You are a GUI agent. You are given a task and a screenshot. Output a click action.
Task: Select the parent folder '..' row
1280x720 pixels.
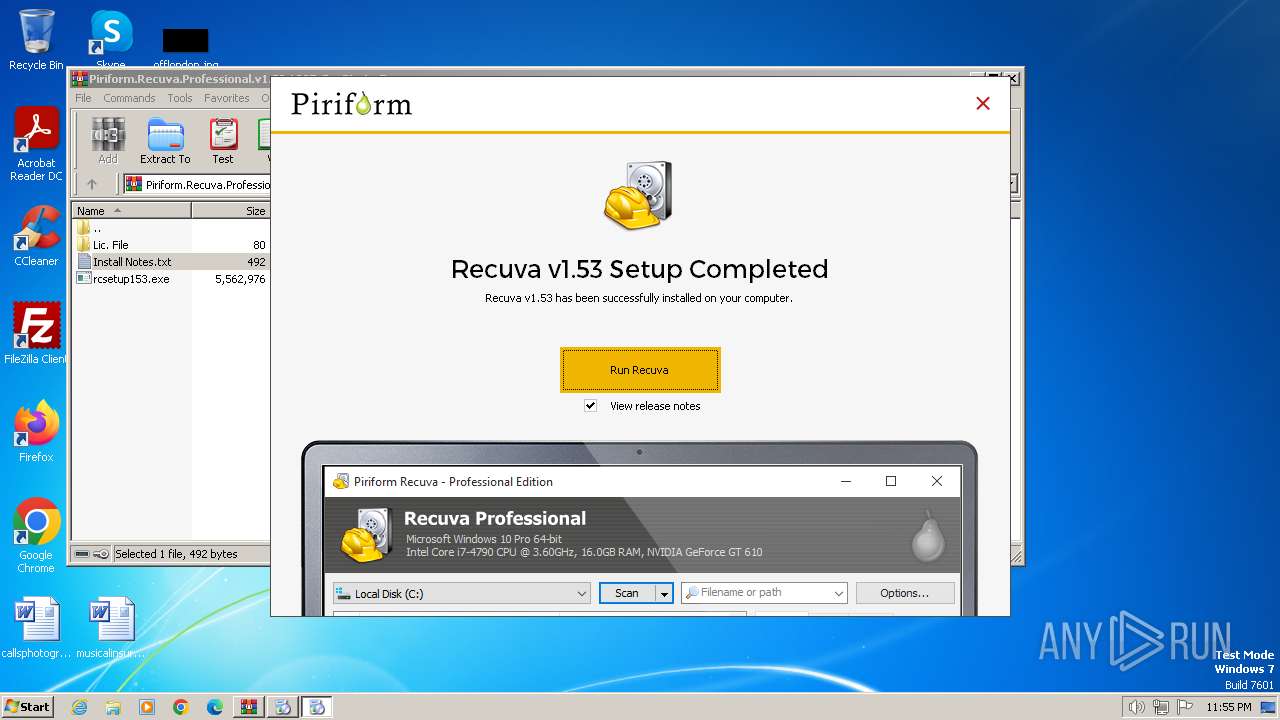click(171, 228)
